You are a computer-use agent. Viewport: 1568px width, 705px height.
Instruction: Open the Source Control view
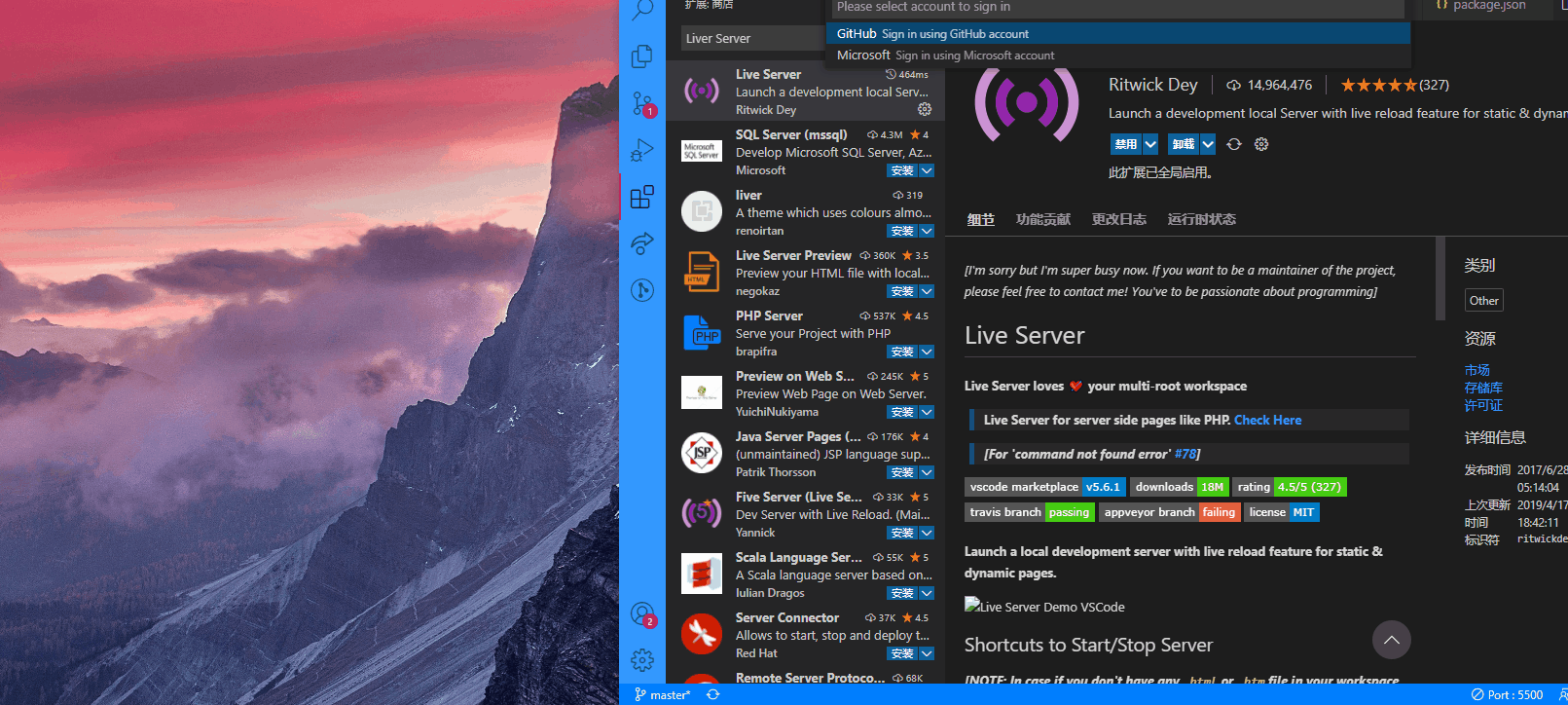click(642, 103)
